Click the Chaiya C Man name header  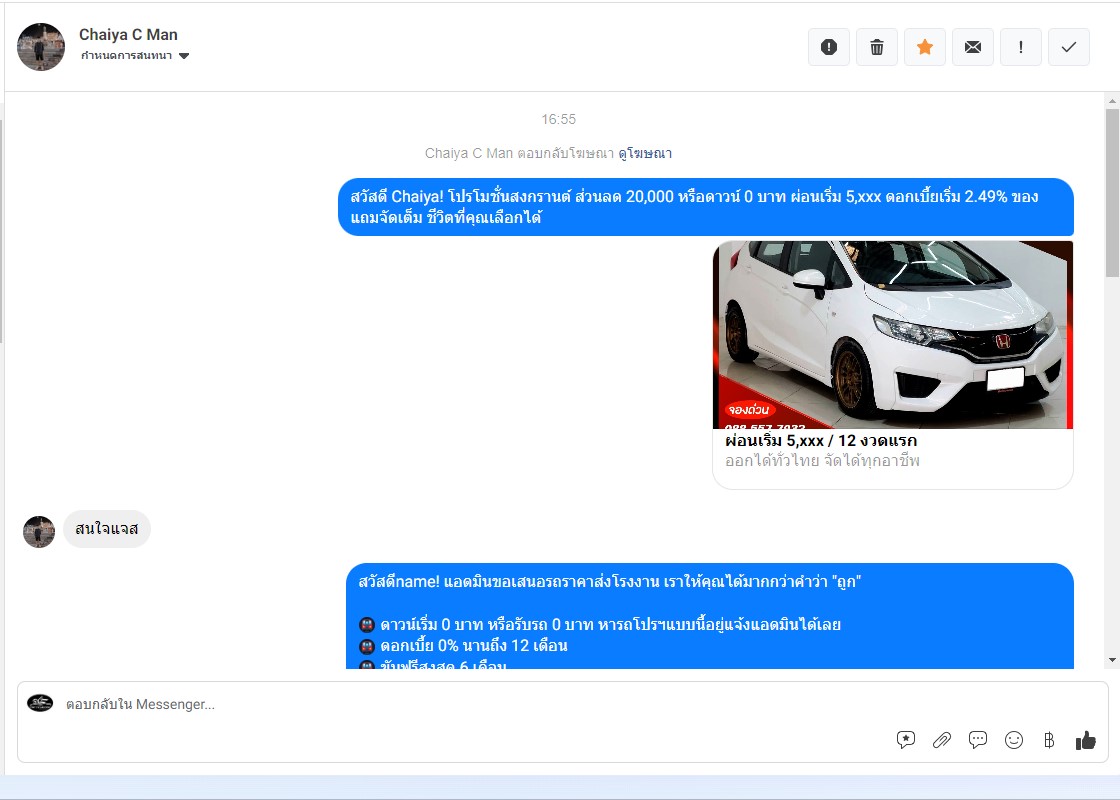click(128, 35)
